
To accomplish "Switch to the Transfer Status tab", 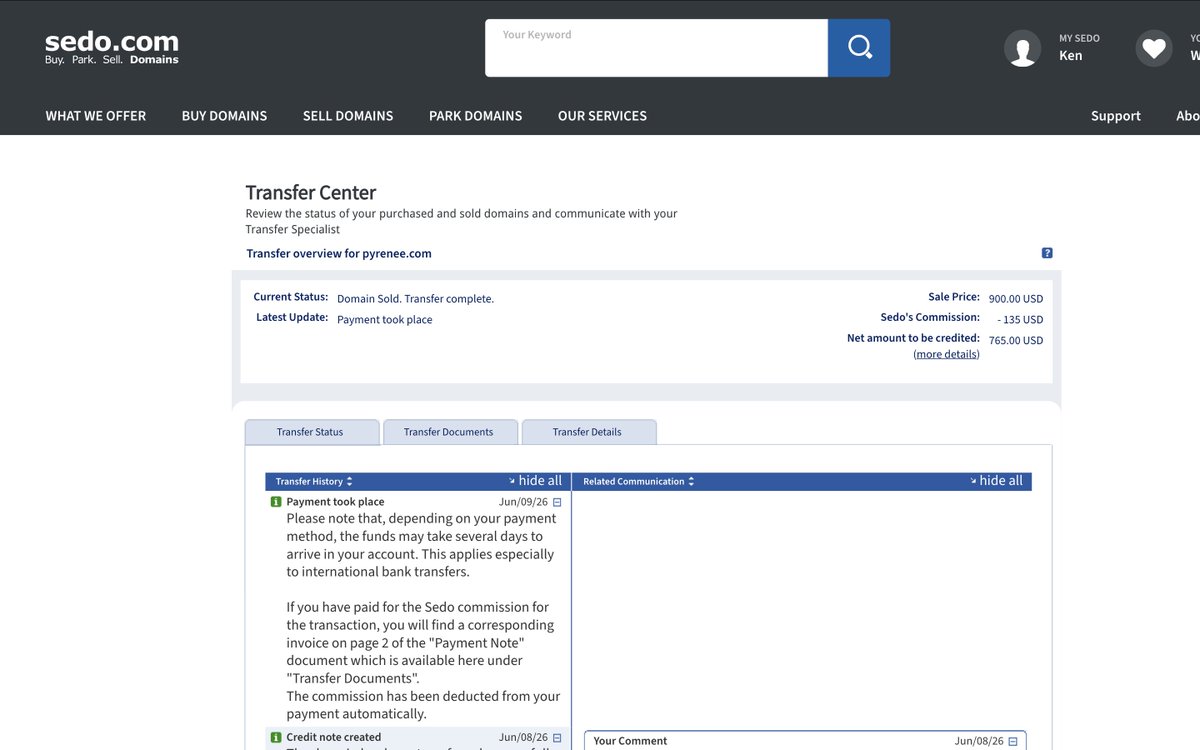I will pyautogui.click(x=311, y=432).
